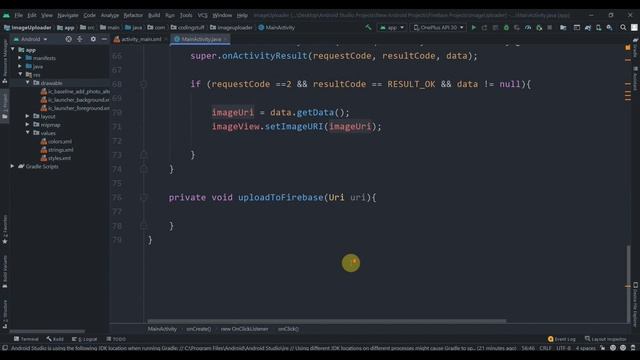The height and width of the screenshot is (360, 640).
Task: Click Sync Project with Gradle Files icon
Action: coord(588,27)
